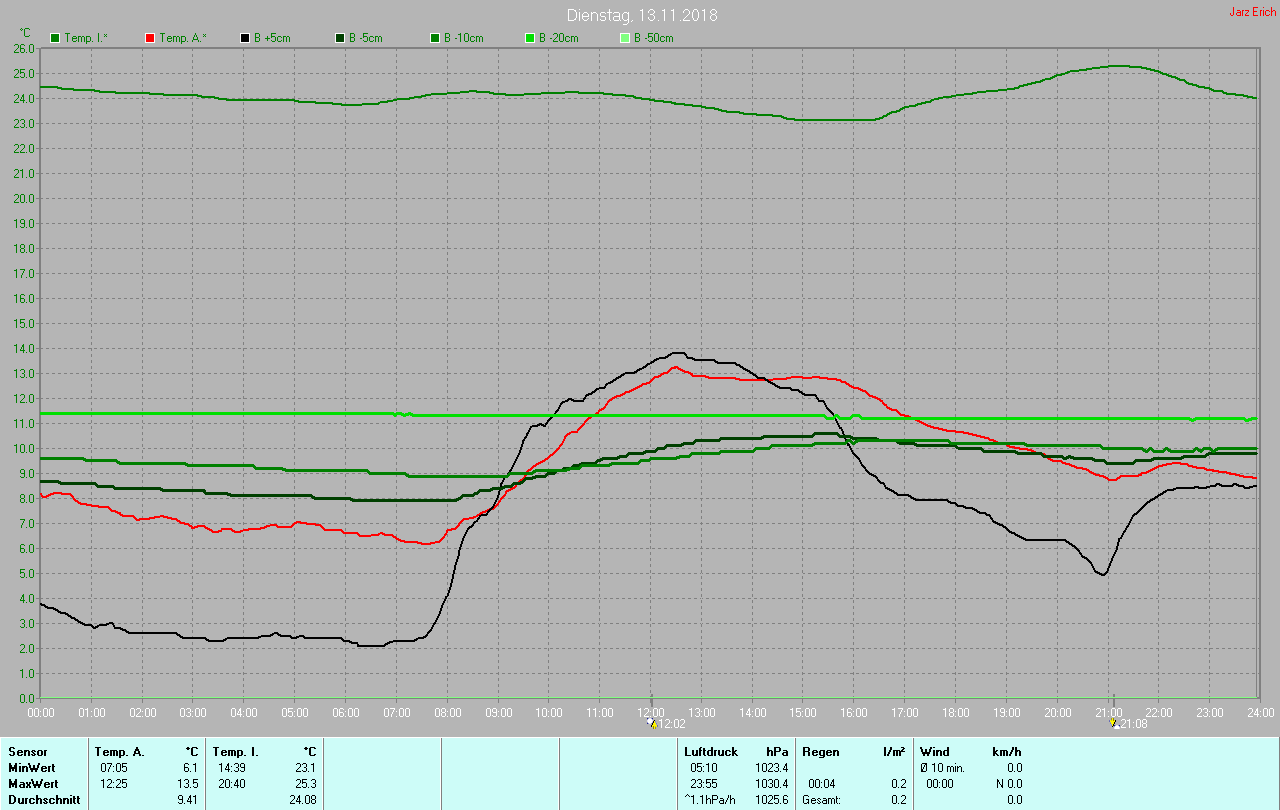Click the 21:08 marker icon on time axis
Screen dimensions: 1280x810
[1115, 723]
